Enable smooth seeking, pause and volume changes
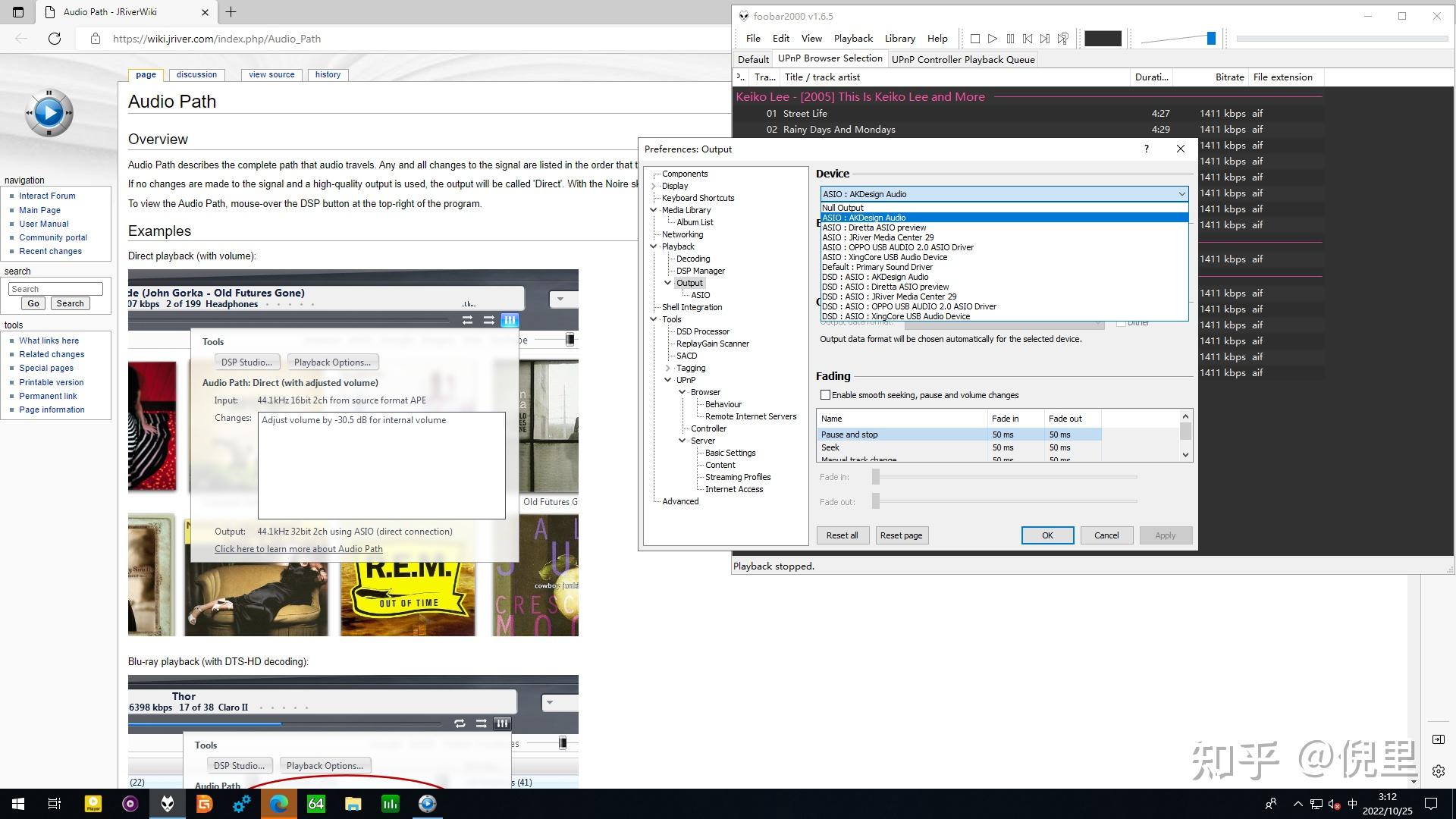This screenshot has height=819, width=1456. coord(825,395)
